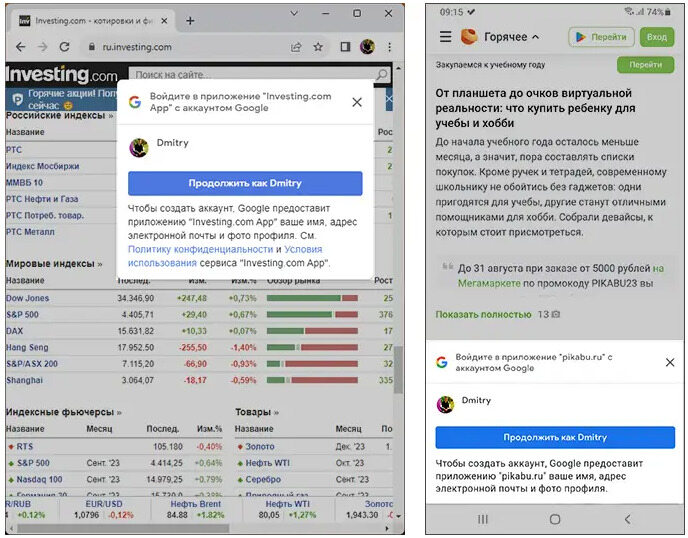Viewport: 688px width, 538px height.
Task: Click the site search field Поиск на сайте
Action: [x=200, y=75]
